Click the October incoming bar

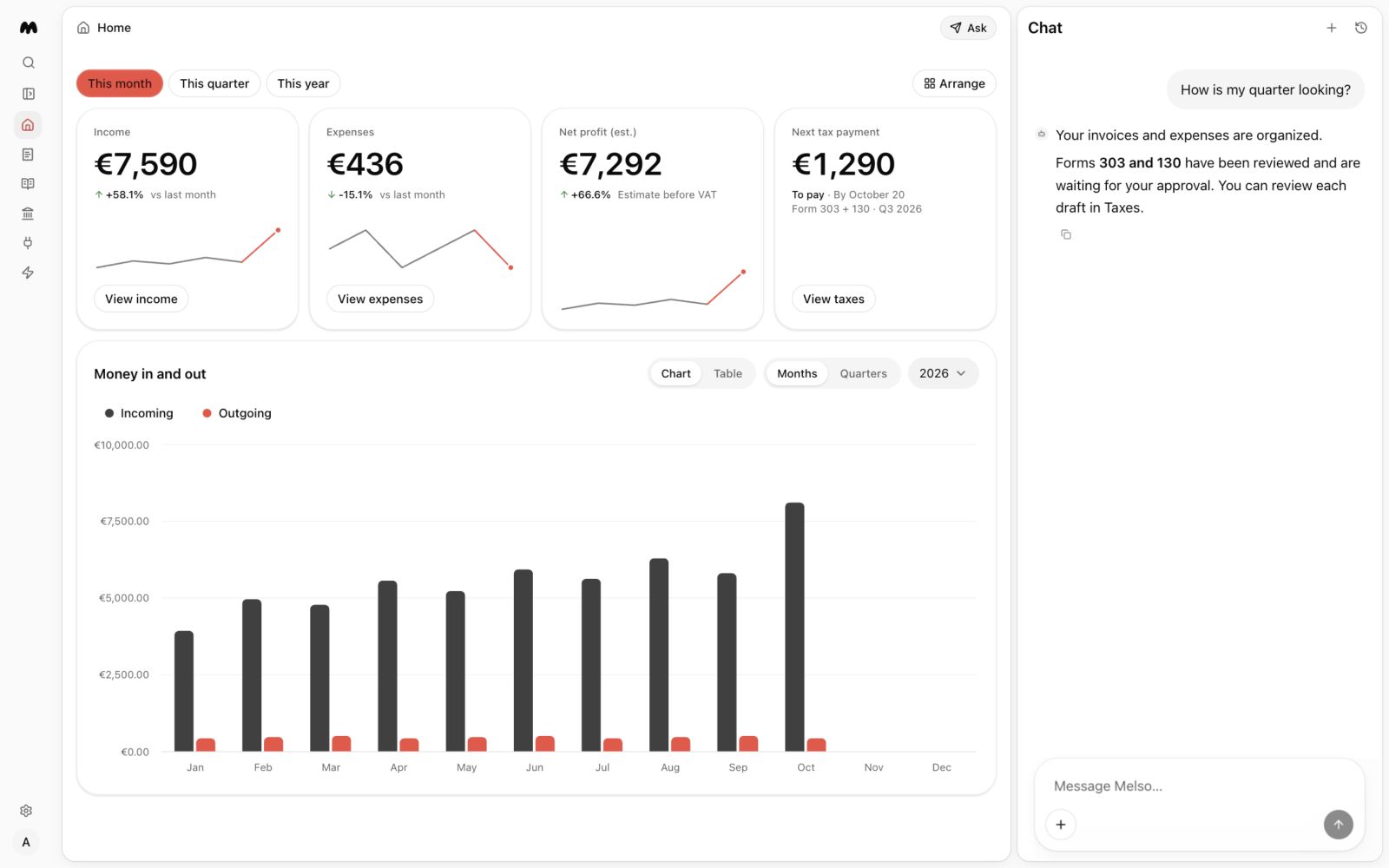click(x=794, y=627)
